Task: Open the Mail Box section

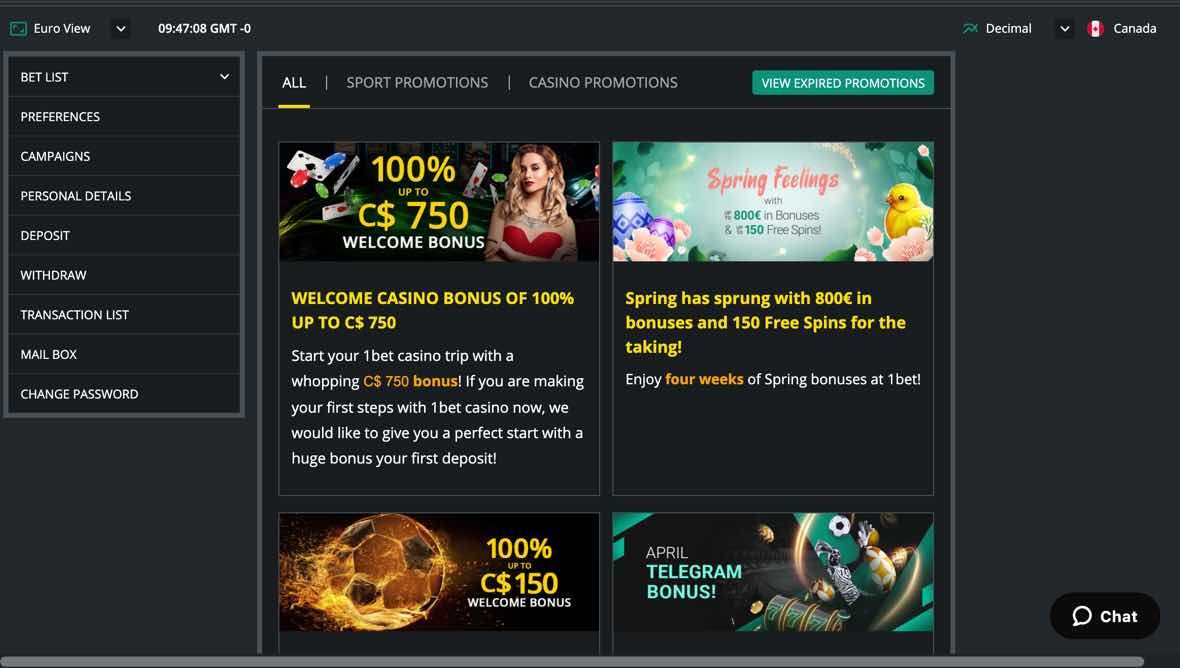Action: tap(124, 354)
